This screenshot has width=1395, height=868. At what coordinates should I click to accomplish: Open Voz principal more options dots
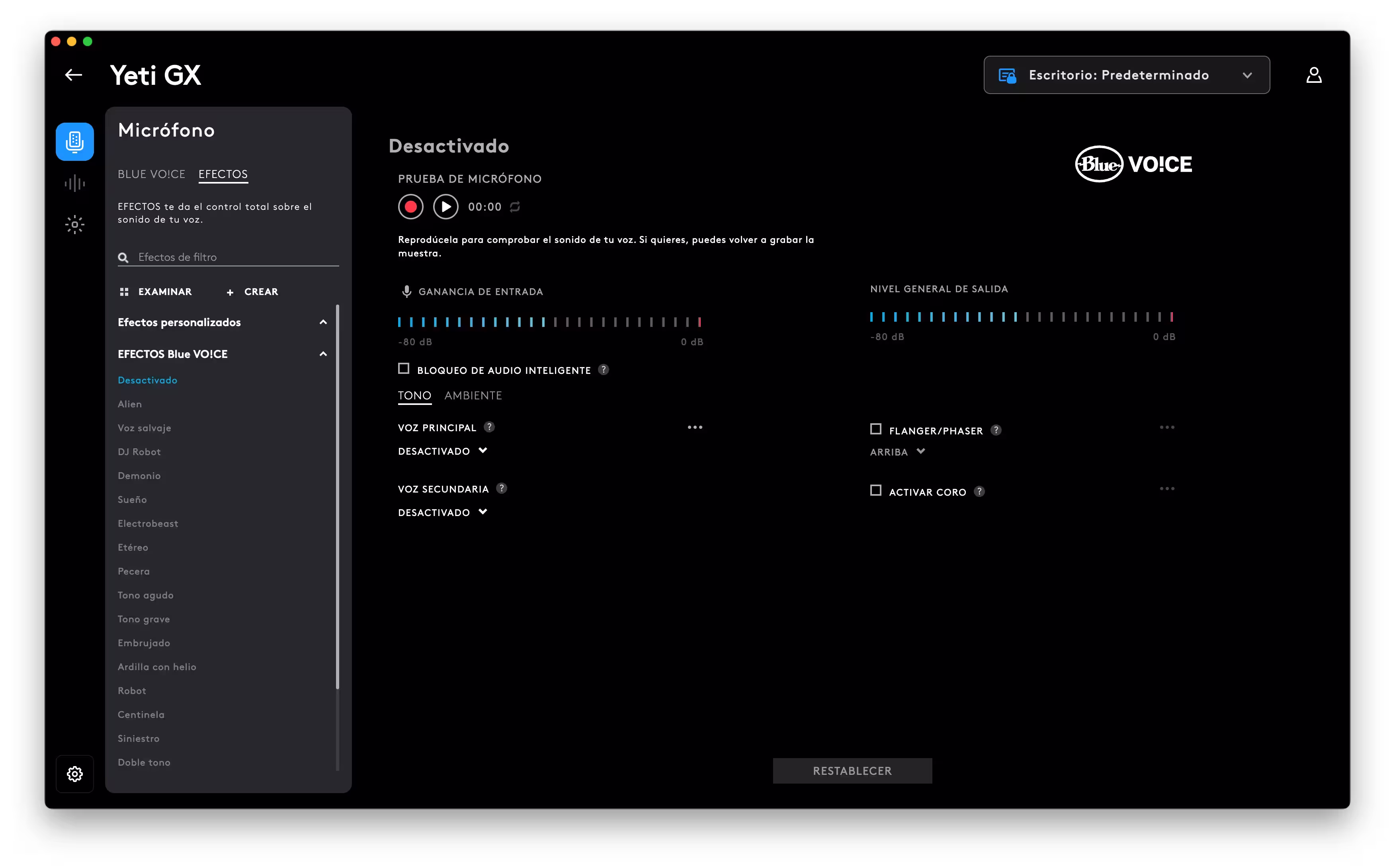pyautogui.click(x=695, y=427)
